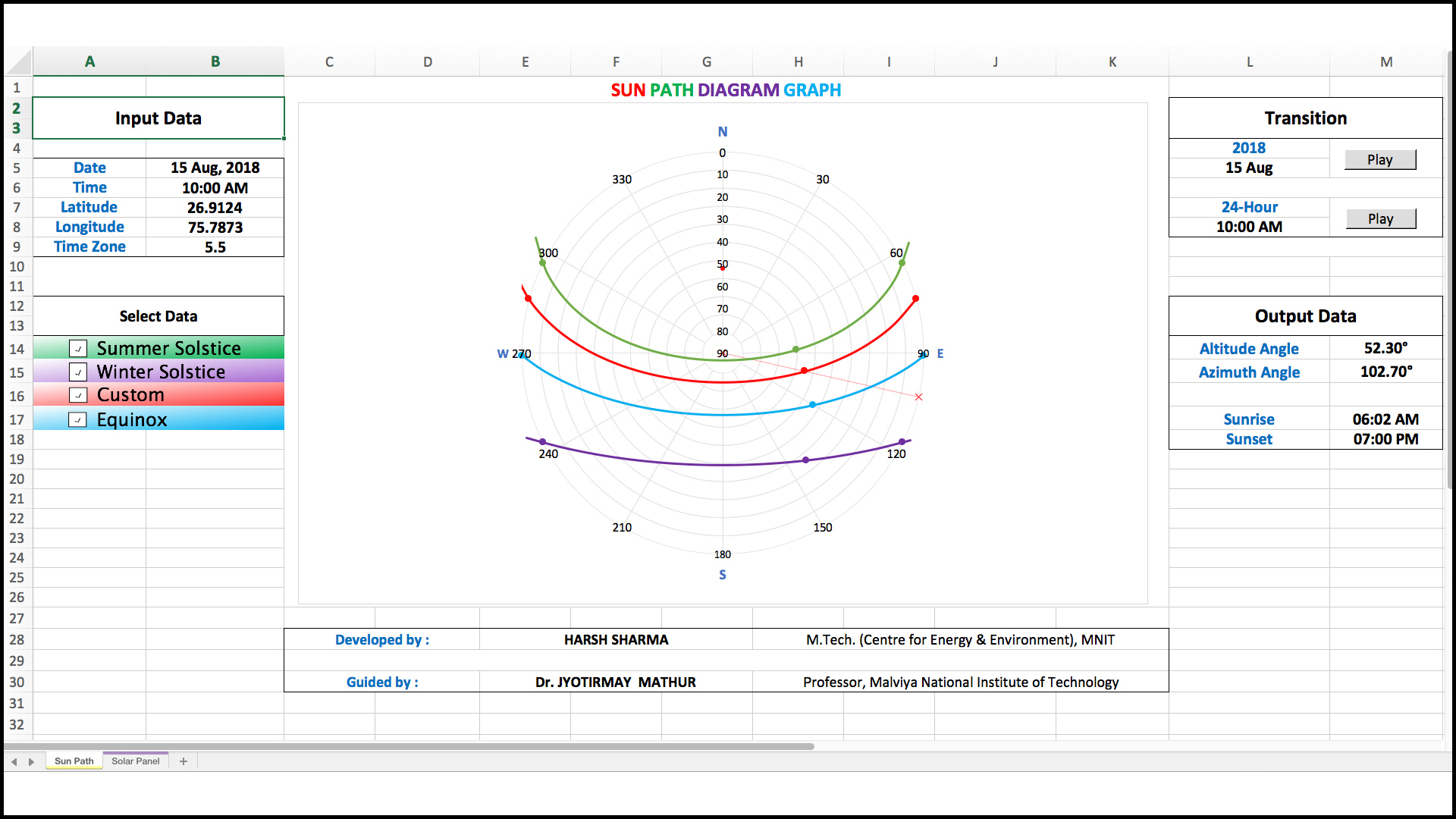Select row header 14
The height and width of the screenshot is (819, 1456).
(x=17, y=349)
